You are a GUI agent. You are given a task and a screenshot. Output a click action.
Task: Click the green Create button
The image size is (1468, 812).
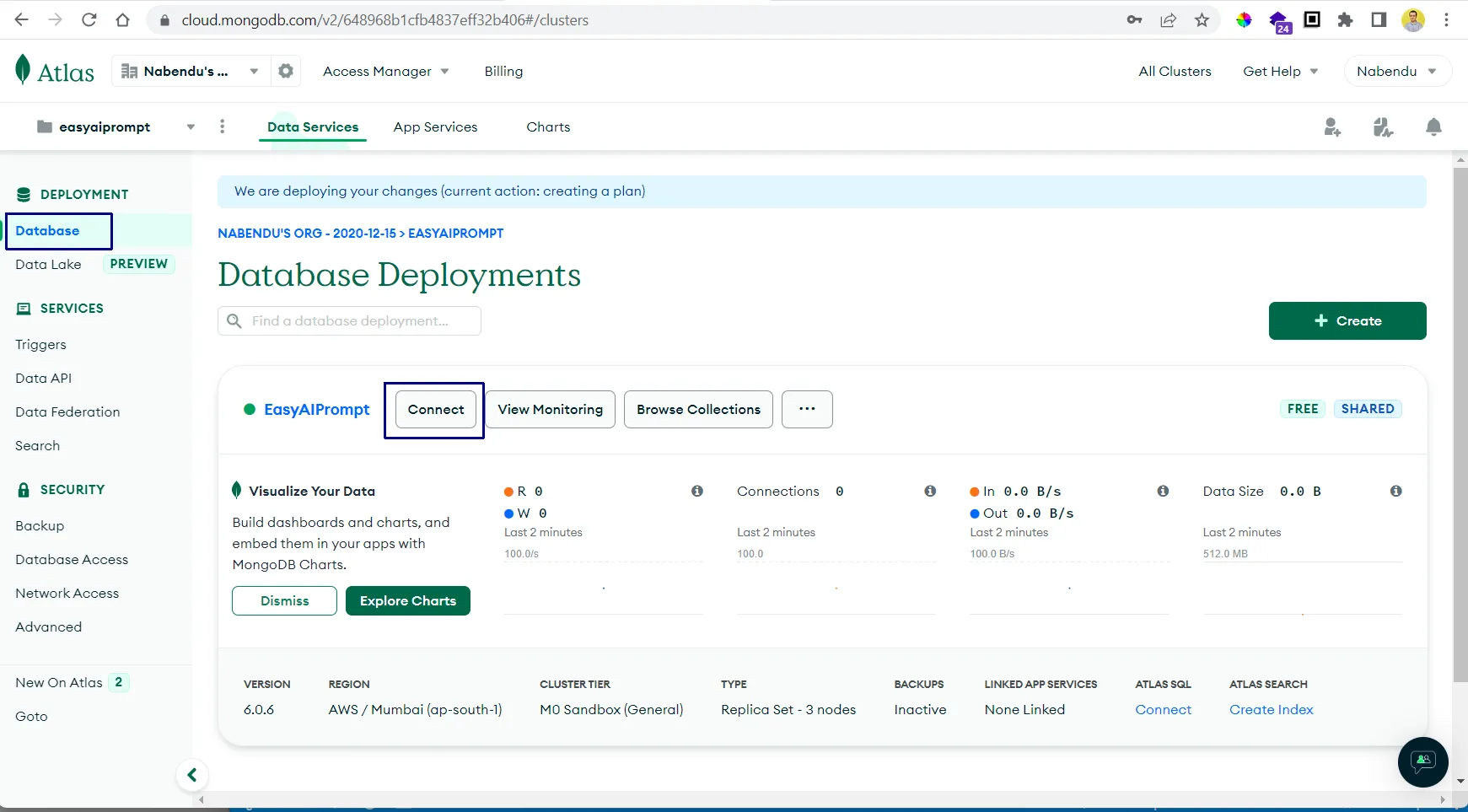(1347, 320)
